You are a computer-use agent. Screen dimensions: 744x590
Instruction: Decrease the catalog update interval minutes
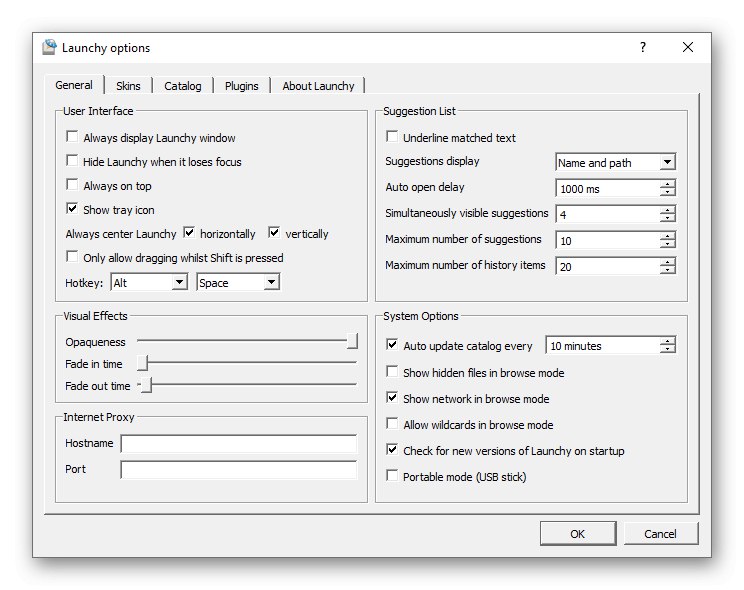(x=667, y=349)
